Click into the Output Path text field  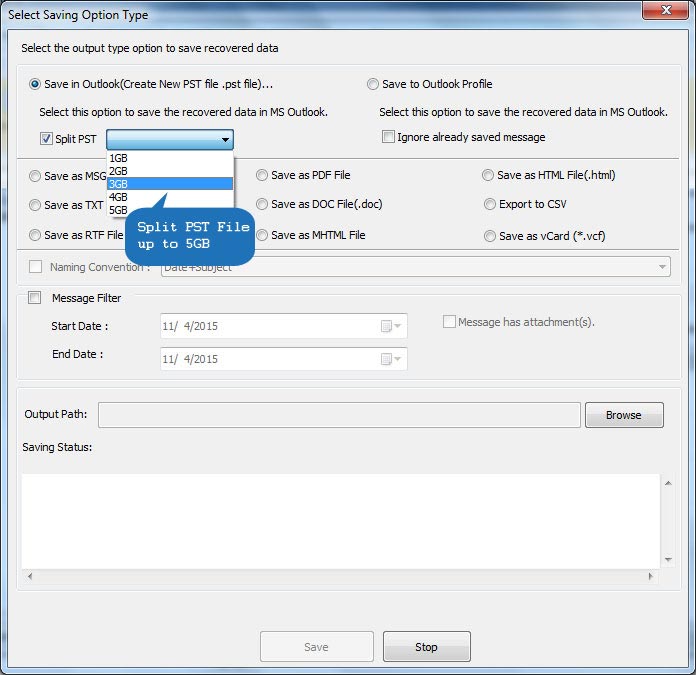339,415
